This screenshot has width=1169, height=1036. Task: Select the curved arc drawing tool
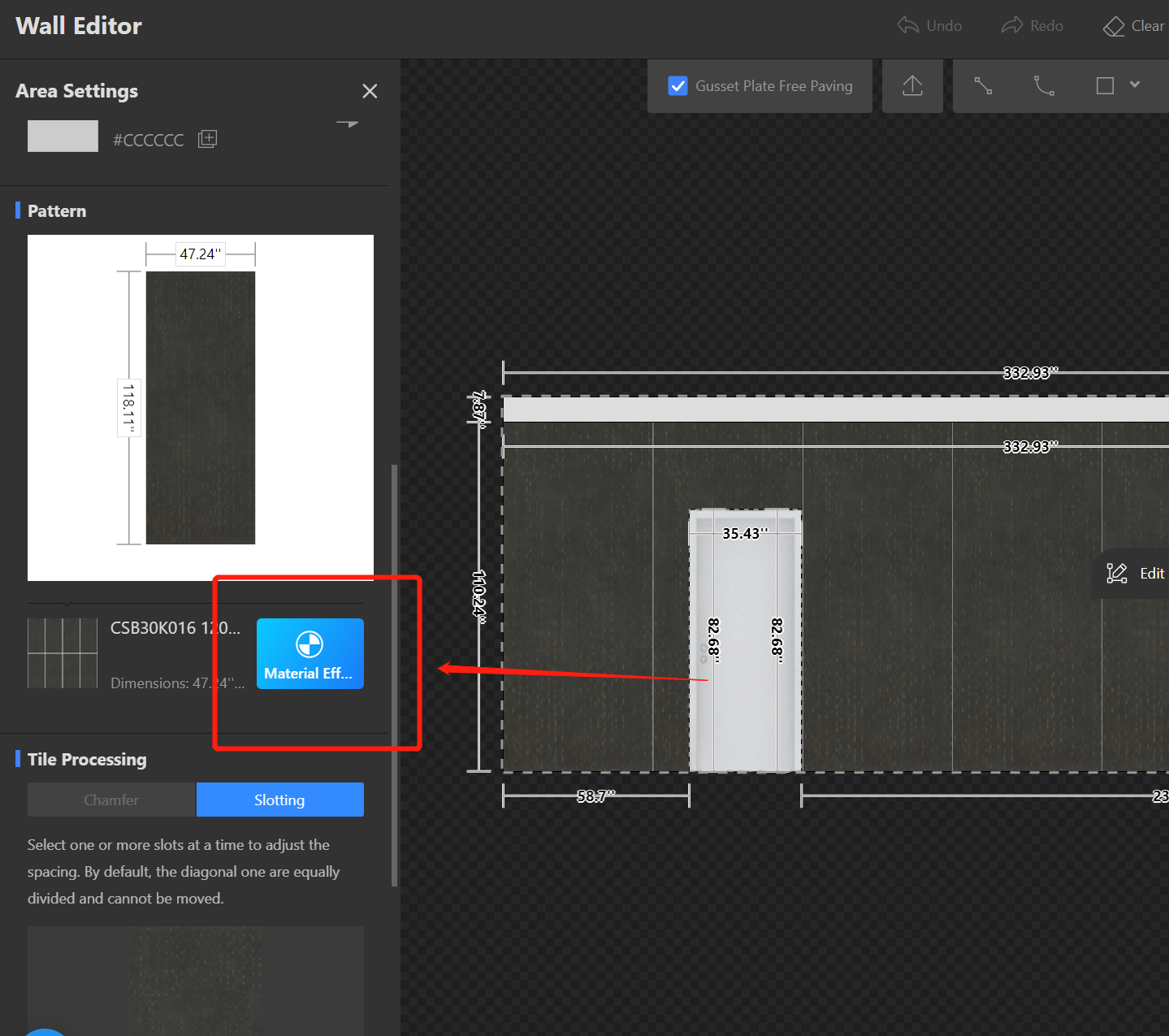coord(1044,86)
